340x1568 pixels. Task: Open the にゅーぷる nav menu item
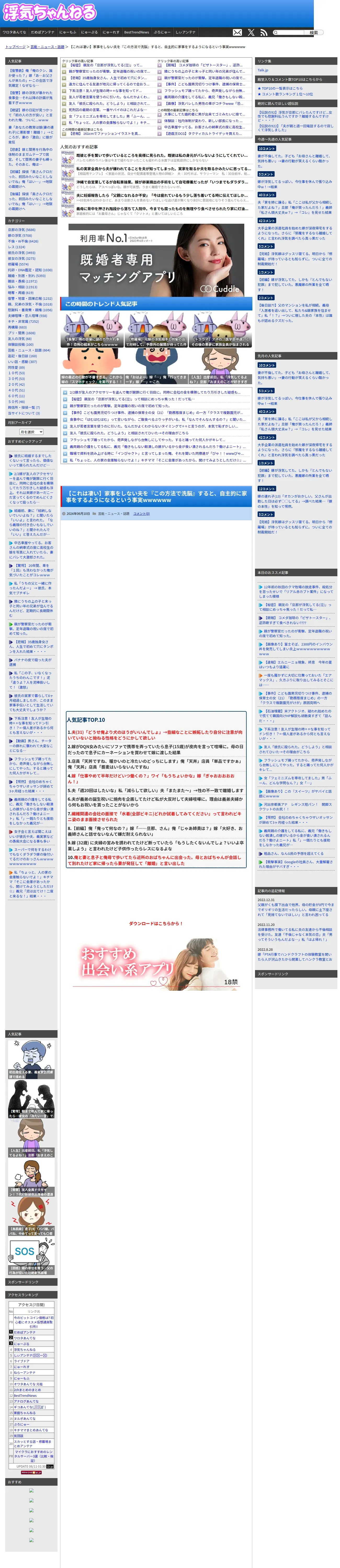click(x=89, y=32)
